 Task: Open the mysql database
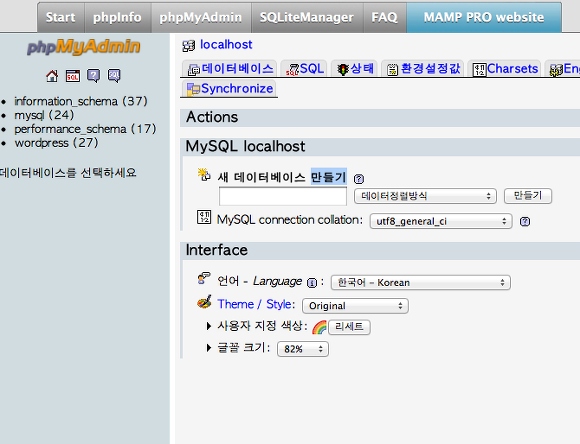[44, 115]
